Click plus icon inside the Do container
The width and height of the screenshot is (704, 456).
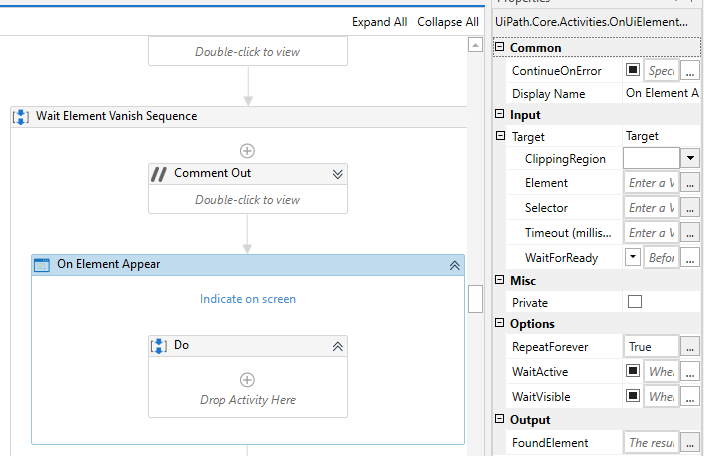pos(247,379)
